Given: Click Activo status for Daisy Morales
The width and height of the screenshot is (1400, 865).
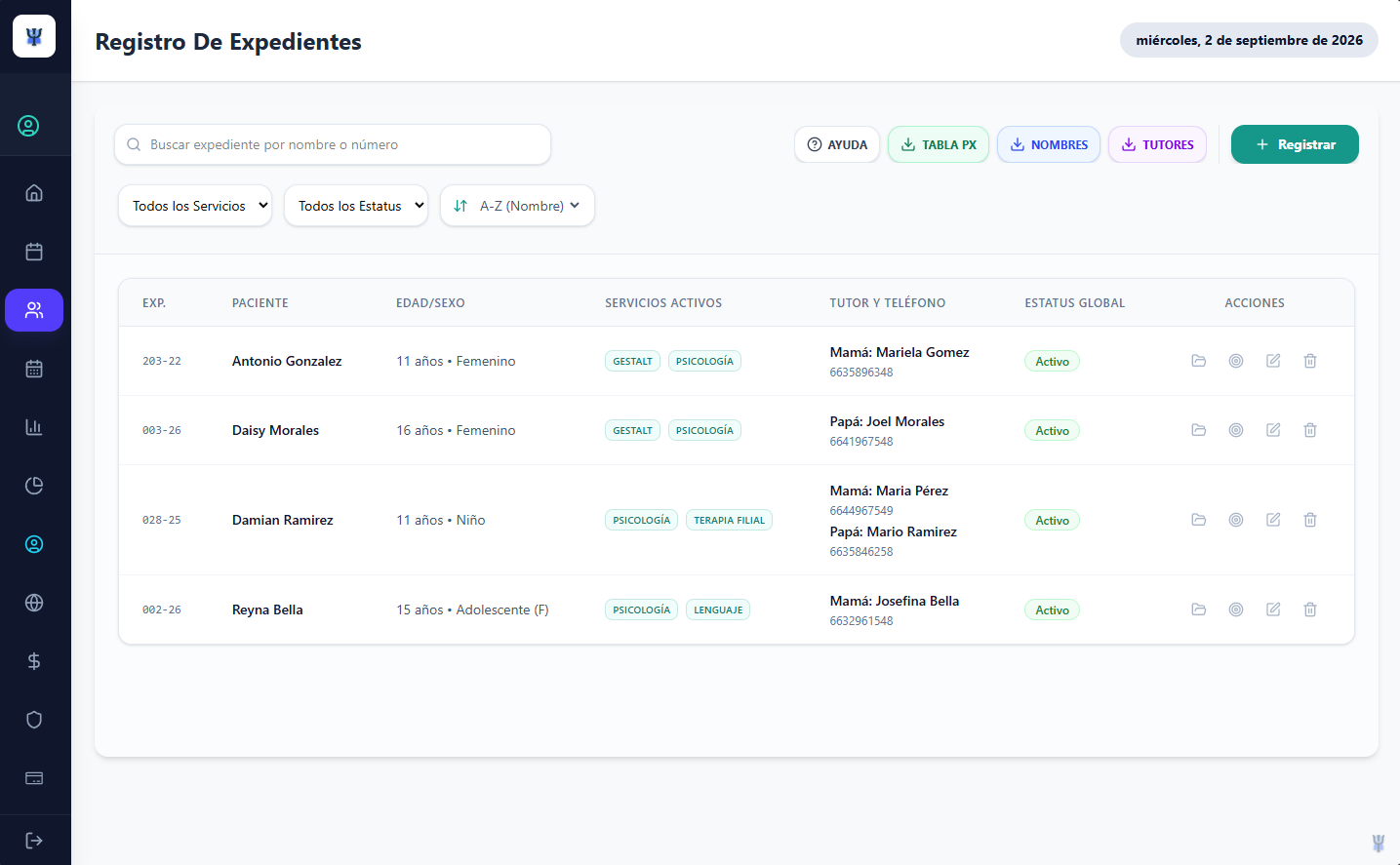Looking at the screenshot, I should click(x=1052, y=430).
